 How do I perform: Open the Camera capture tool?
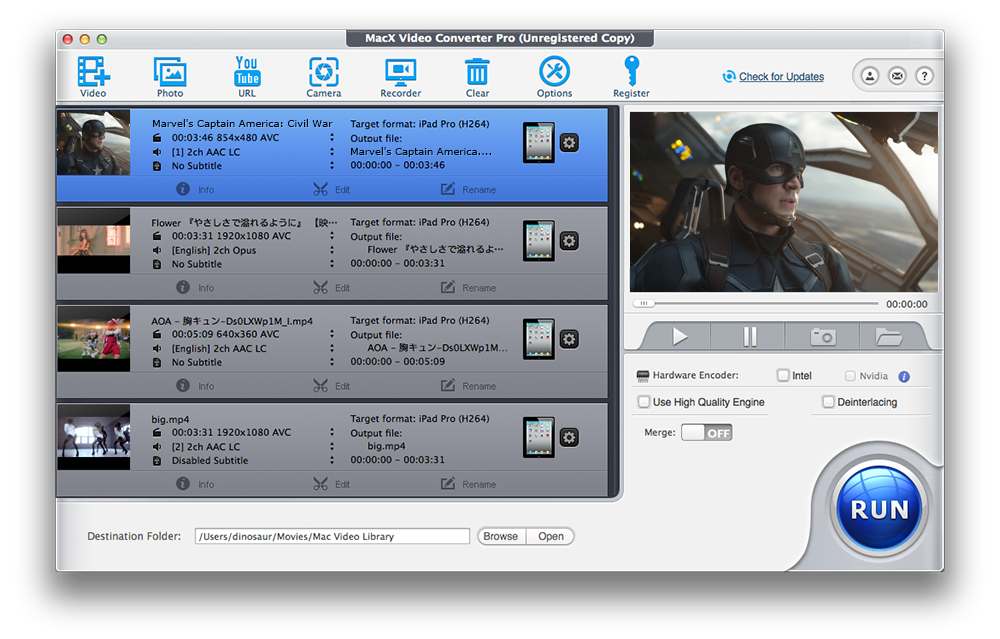click(x=323, y=72)
